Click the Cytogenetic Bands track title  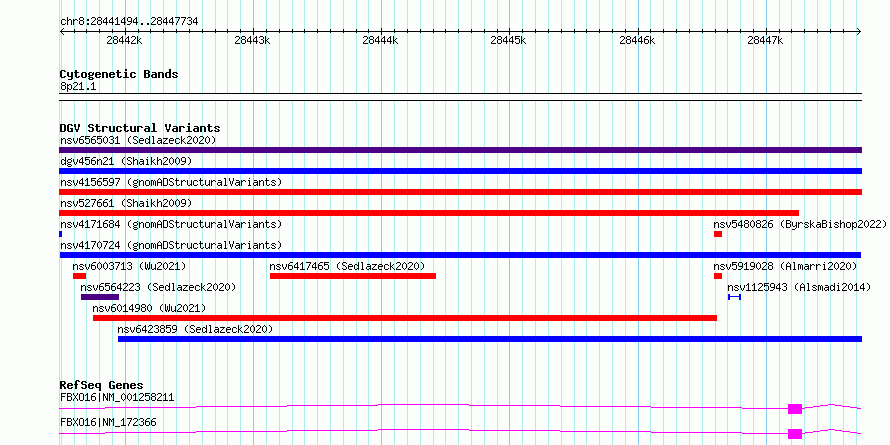119,74
